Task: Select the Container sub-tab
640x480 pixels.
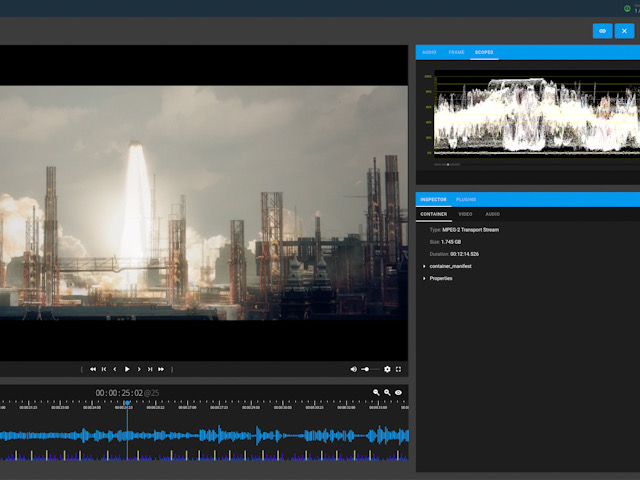Action: tap(433, 214)
